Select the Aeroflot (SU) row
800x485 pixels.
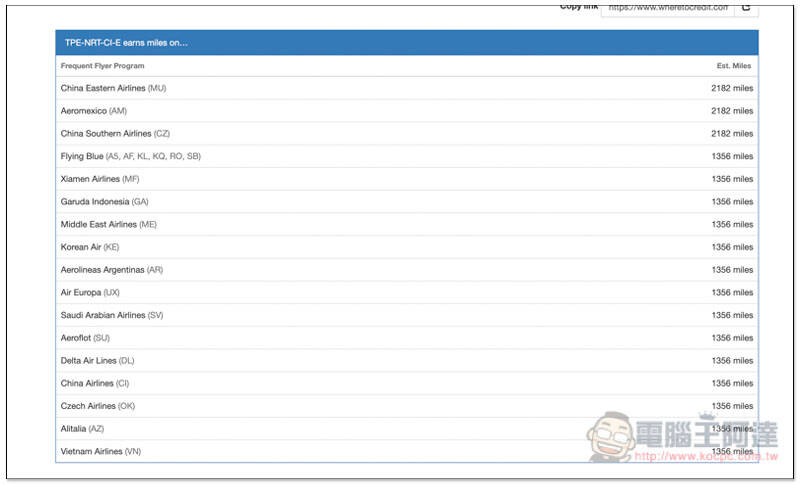pos(407,338)
